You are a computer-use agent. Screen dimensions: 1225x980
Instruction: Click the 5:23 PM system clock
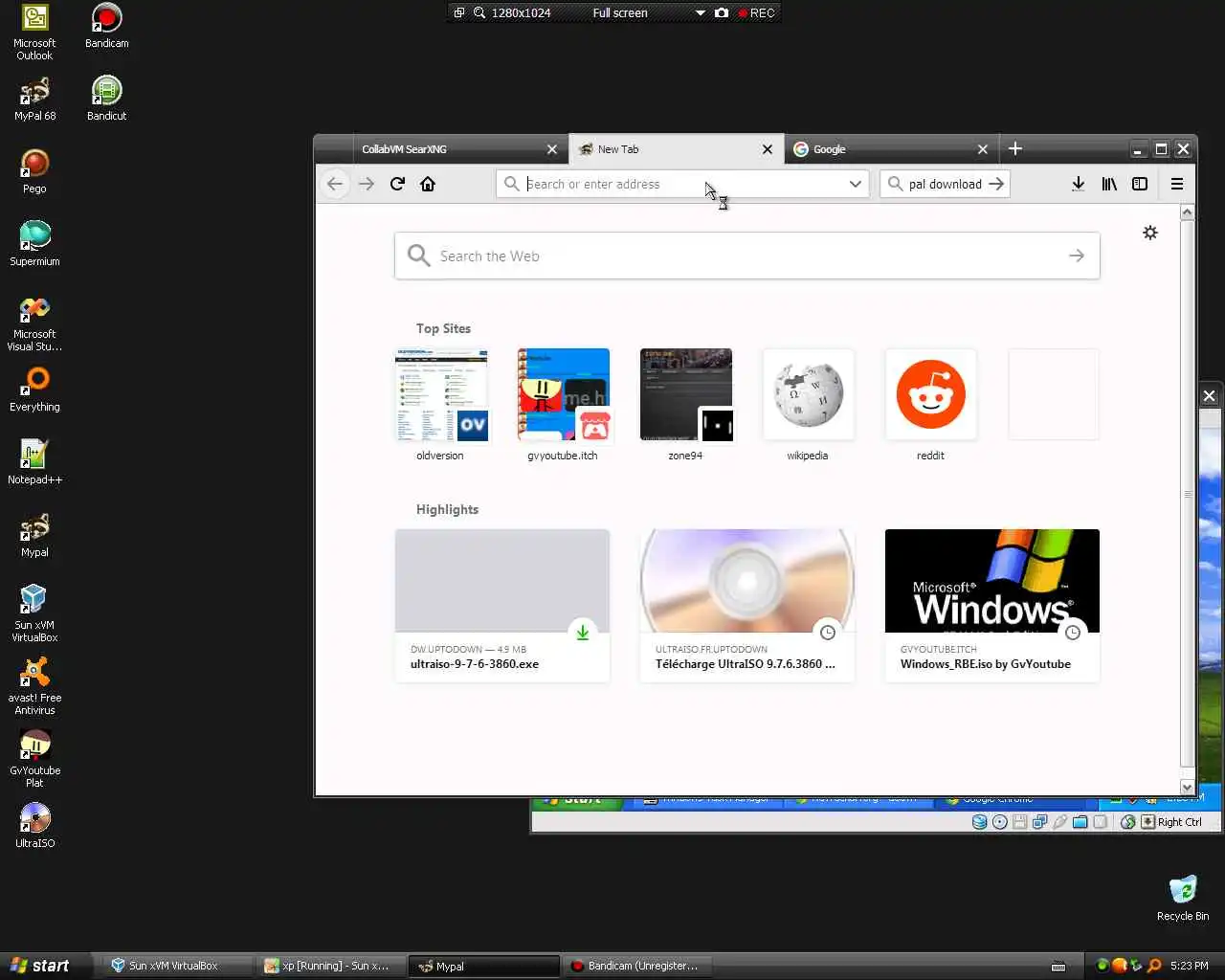(x=1189, y=966)
